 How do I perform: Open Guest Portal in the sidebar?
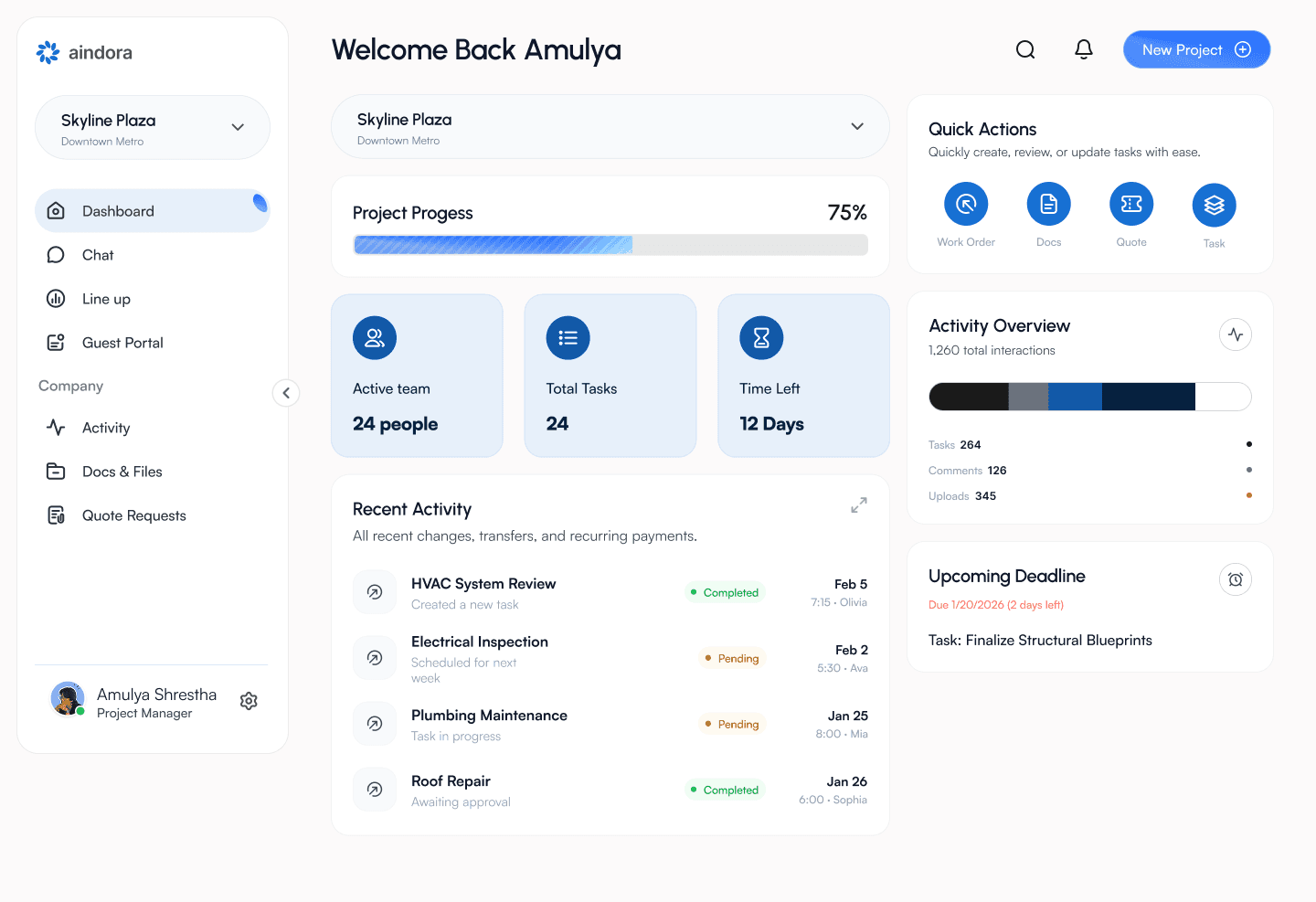click(x=105, y=343)
